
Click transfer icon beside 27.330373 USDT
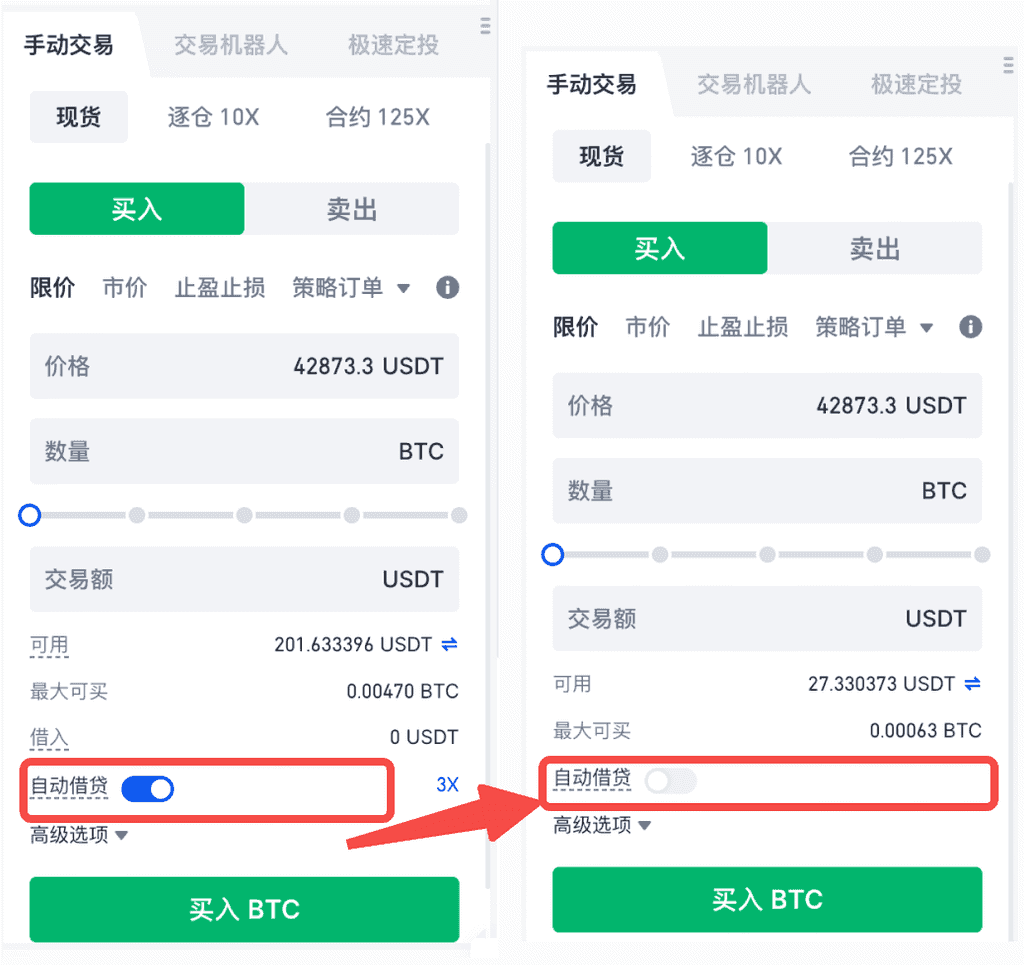pos(972,684)
